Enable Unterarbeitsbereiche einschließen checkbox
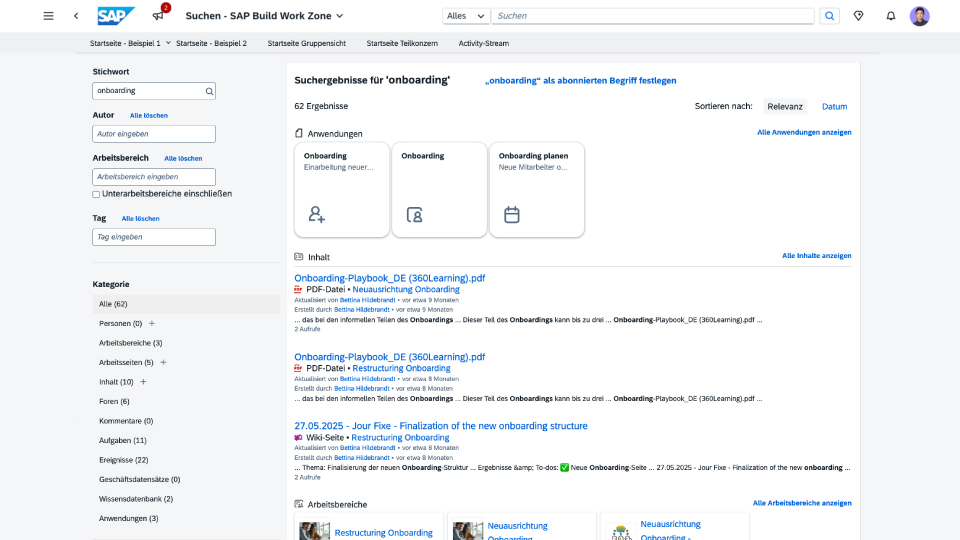Screen dimensions: 960x540 (96, 194)
